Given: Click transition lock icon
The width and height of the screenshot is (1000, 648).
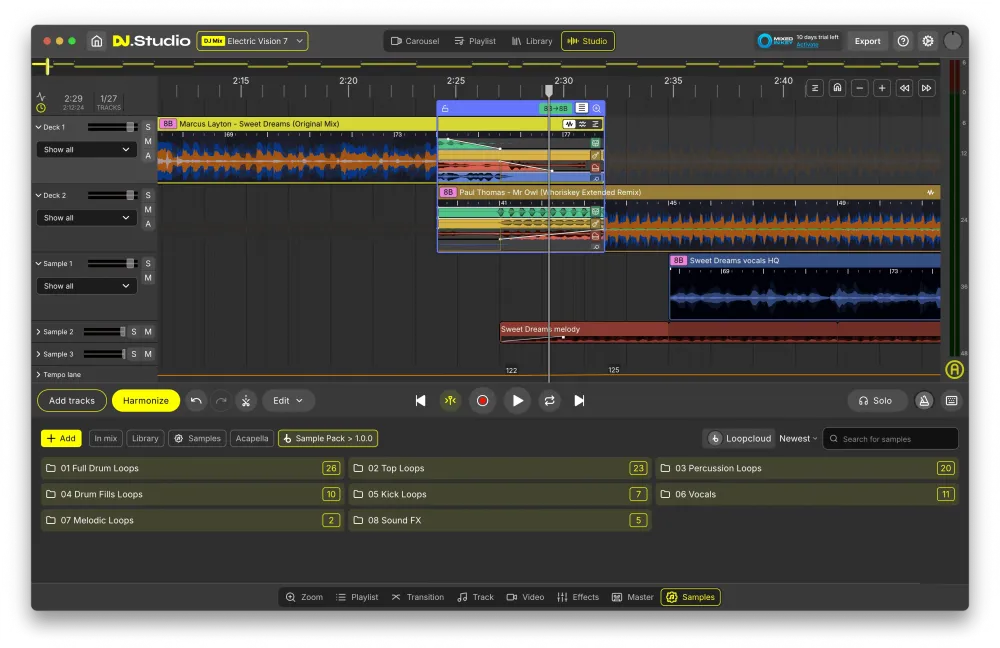Looking at the screenshot, I should click(445, 109).
